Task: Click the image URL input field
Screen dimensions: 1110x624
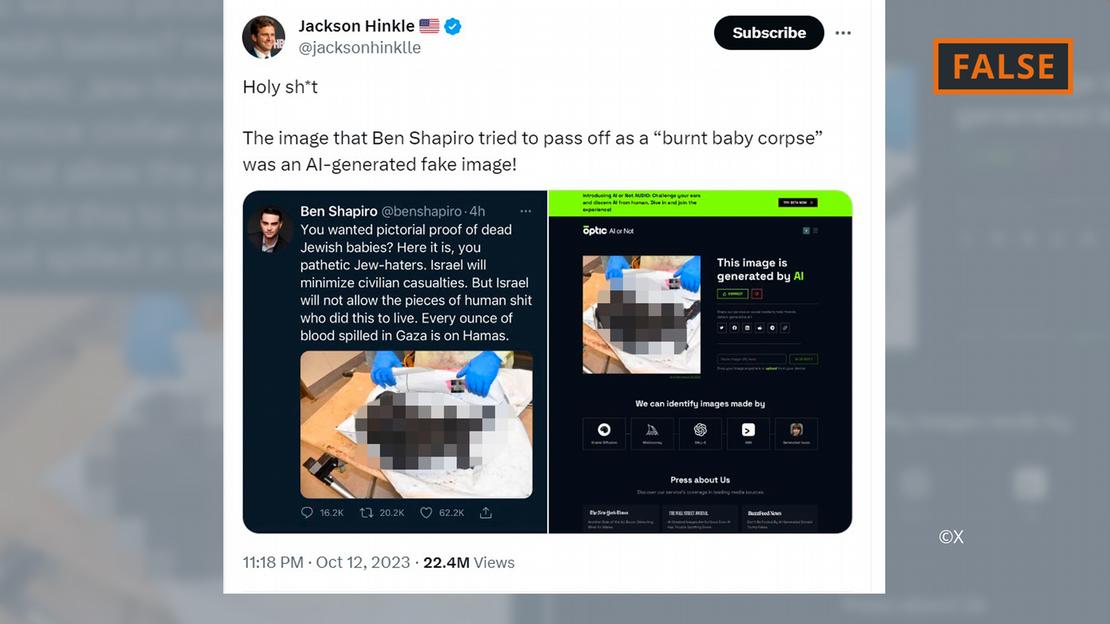Action: pos(751,359)
